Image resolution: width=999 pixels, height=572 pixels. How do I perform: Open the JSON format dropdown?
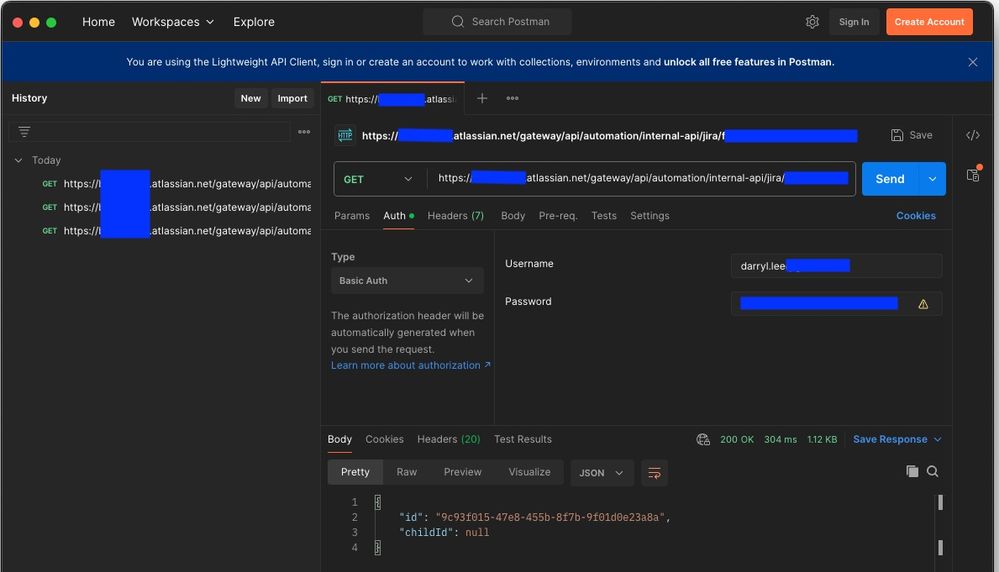(601, 473)
